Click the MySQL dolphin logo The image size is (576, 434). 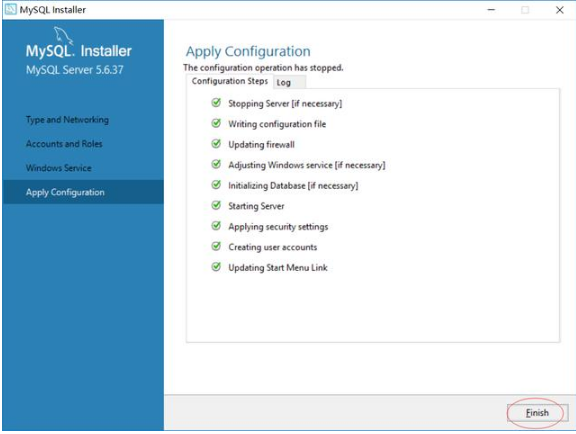(63, 35)
